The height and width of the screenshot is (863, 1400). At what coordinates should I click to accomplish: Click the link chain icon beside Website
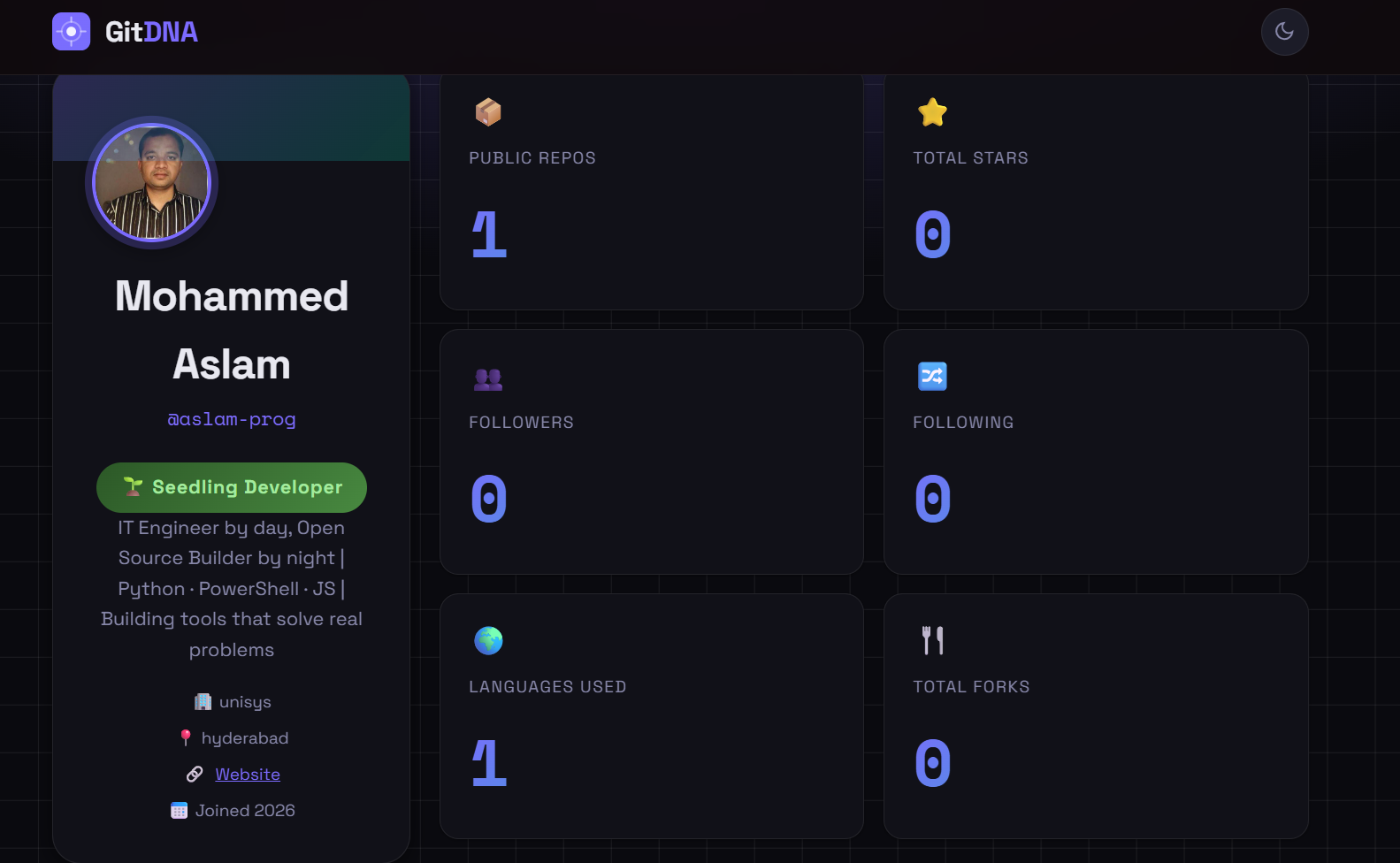tap(195, 775)
